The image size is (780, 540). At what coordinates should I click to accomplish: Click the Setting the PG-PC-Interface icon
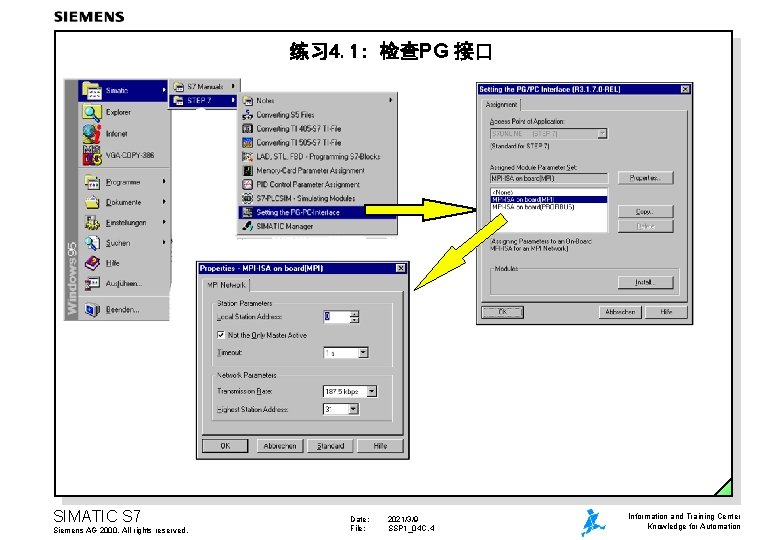point(247,212)
